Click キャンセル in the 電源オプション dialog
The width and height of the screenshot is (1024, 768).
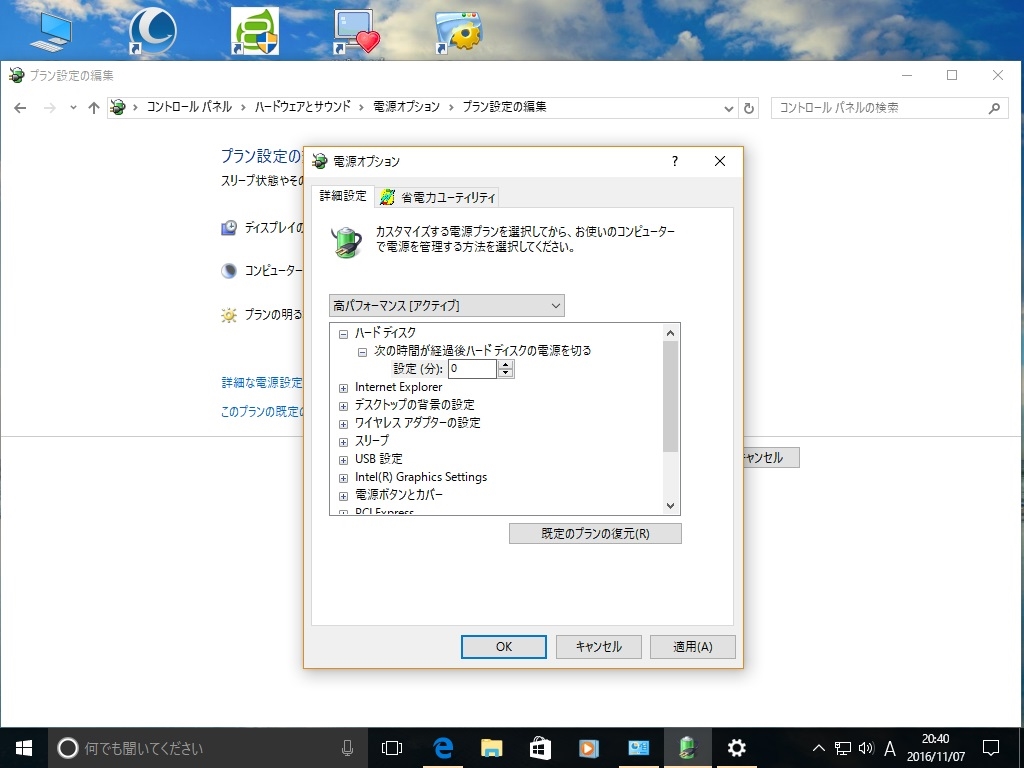click(598, 647)
